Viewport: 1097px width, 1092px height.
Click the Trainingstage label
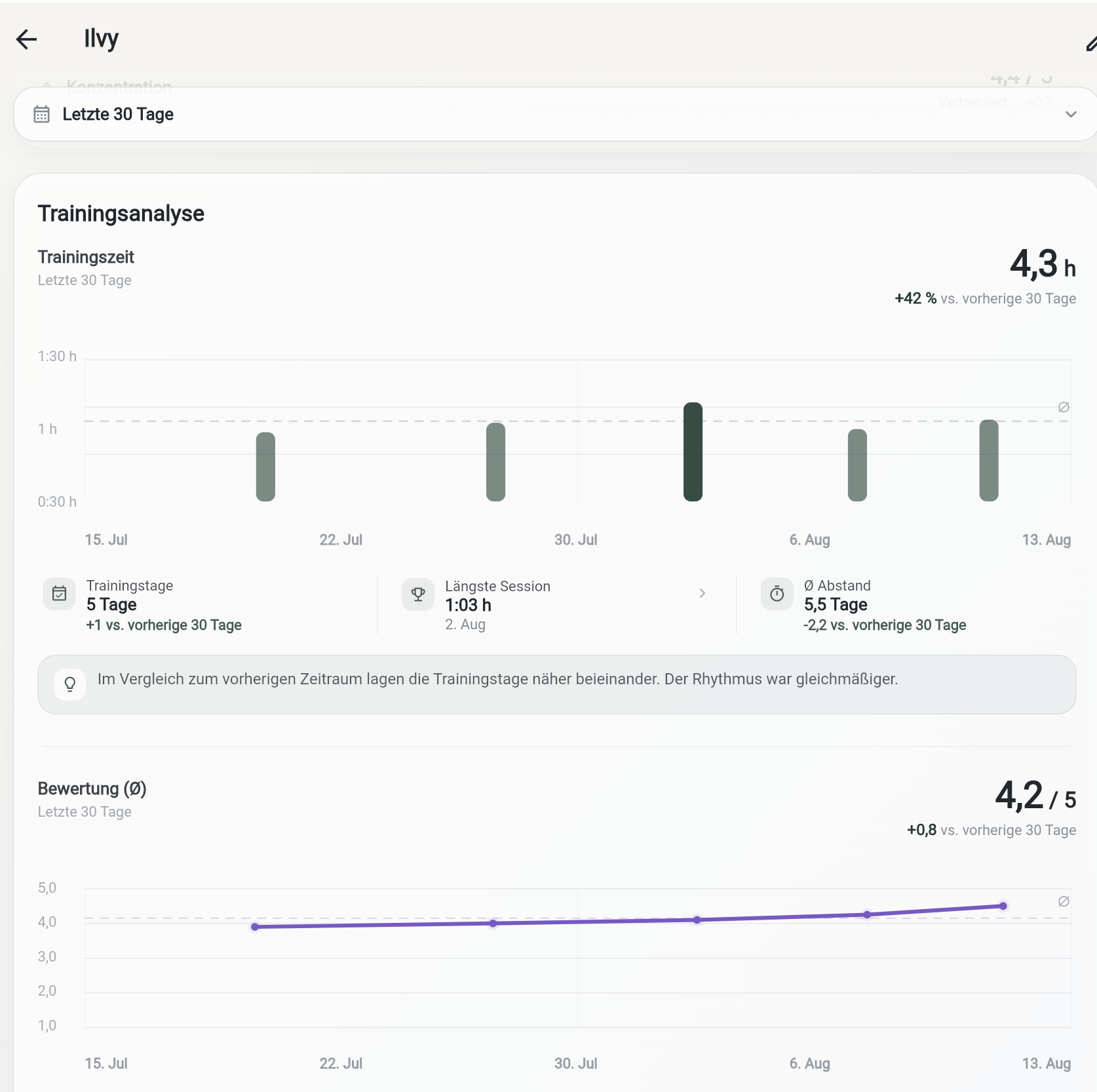point(130,585)
